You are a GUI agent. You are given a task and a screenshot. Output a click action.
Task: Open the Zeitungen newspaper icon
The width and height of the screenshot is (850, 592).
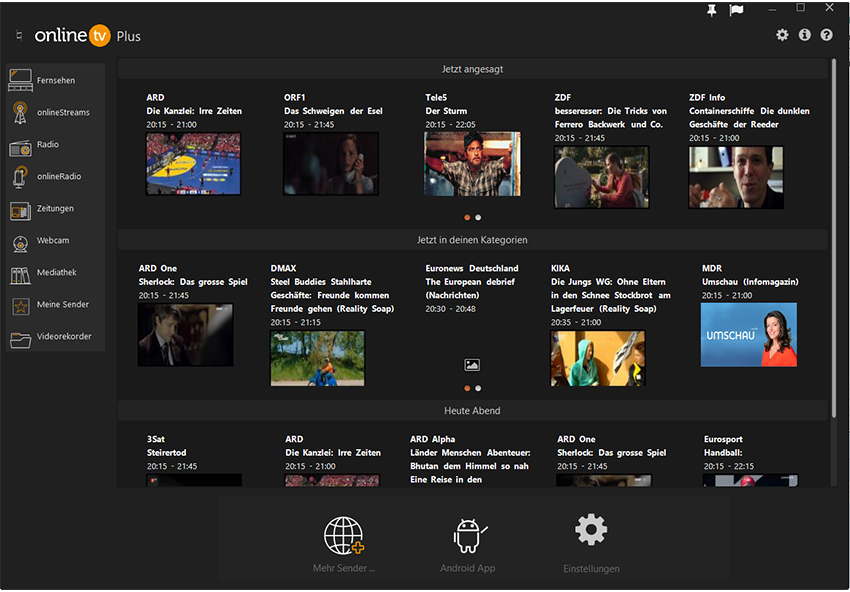tap(21, 211)
